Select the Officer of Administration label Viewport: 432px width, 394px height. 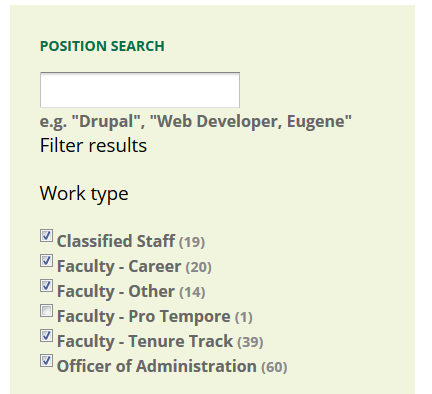point(157,366)
